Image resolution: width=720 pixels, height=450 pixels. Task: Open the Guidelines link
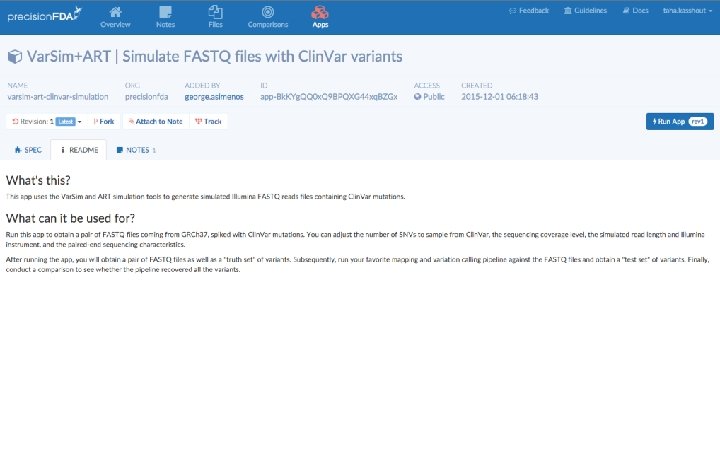click(585, 11)
